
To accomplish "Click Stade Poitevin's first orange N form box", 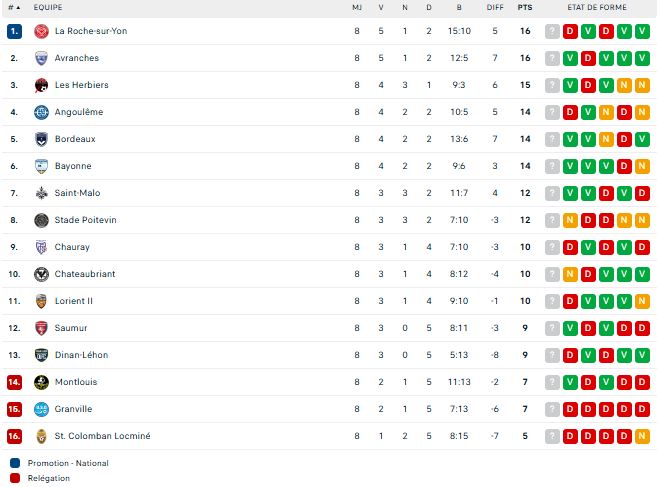I will click(x=570, y=220).
